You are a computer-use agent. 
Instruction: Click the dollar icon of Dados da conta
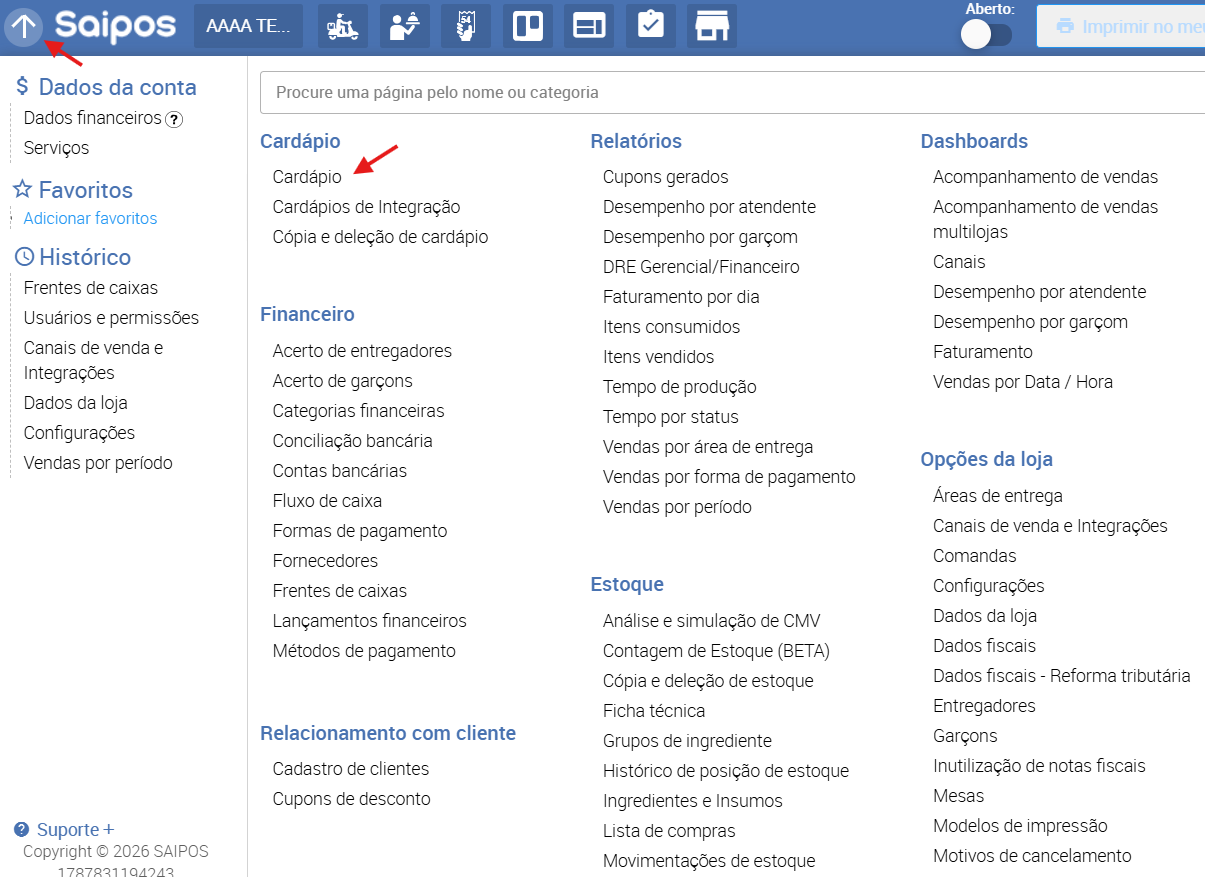click(22, 88)
